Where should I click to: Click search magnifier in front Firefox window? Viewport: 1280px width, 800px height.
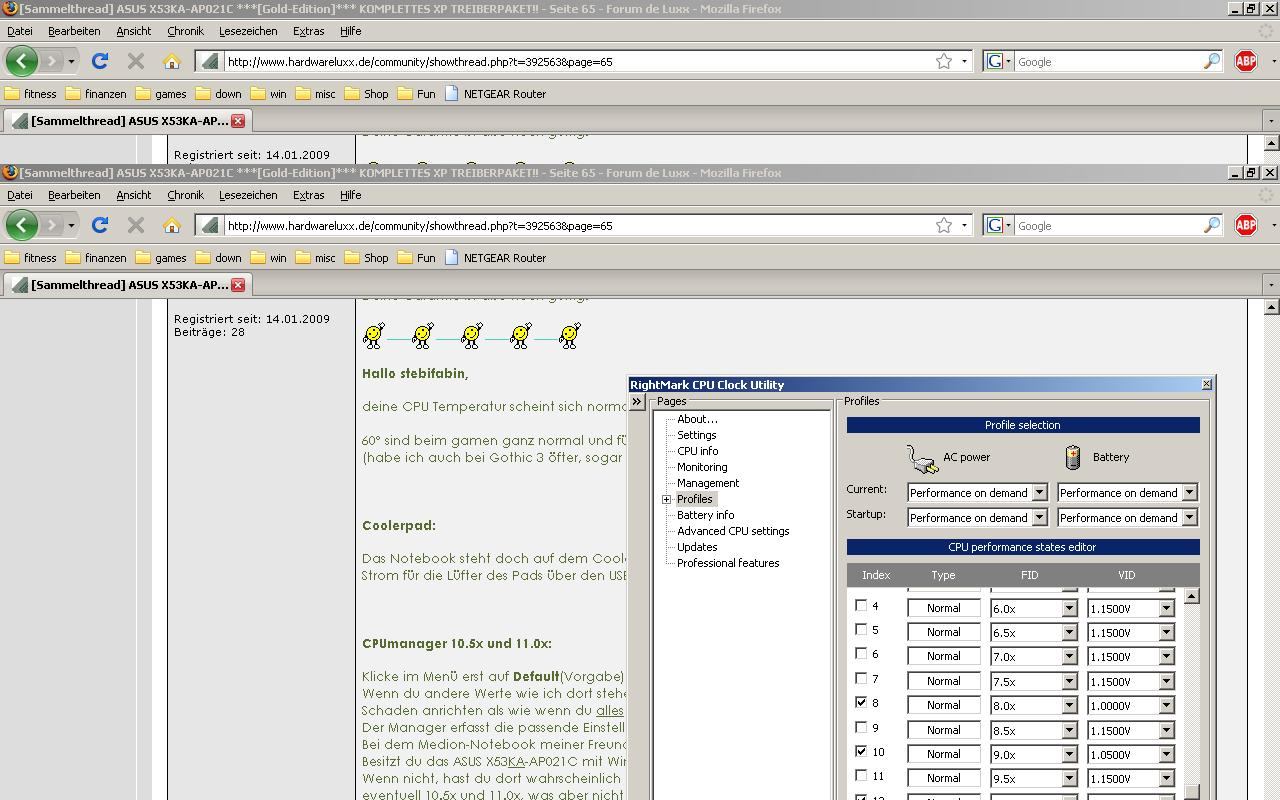pos(1211,225)
